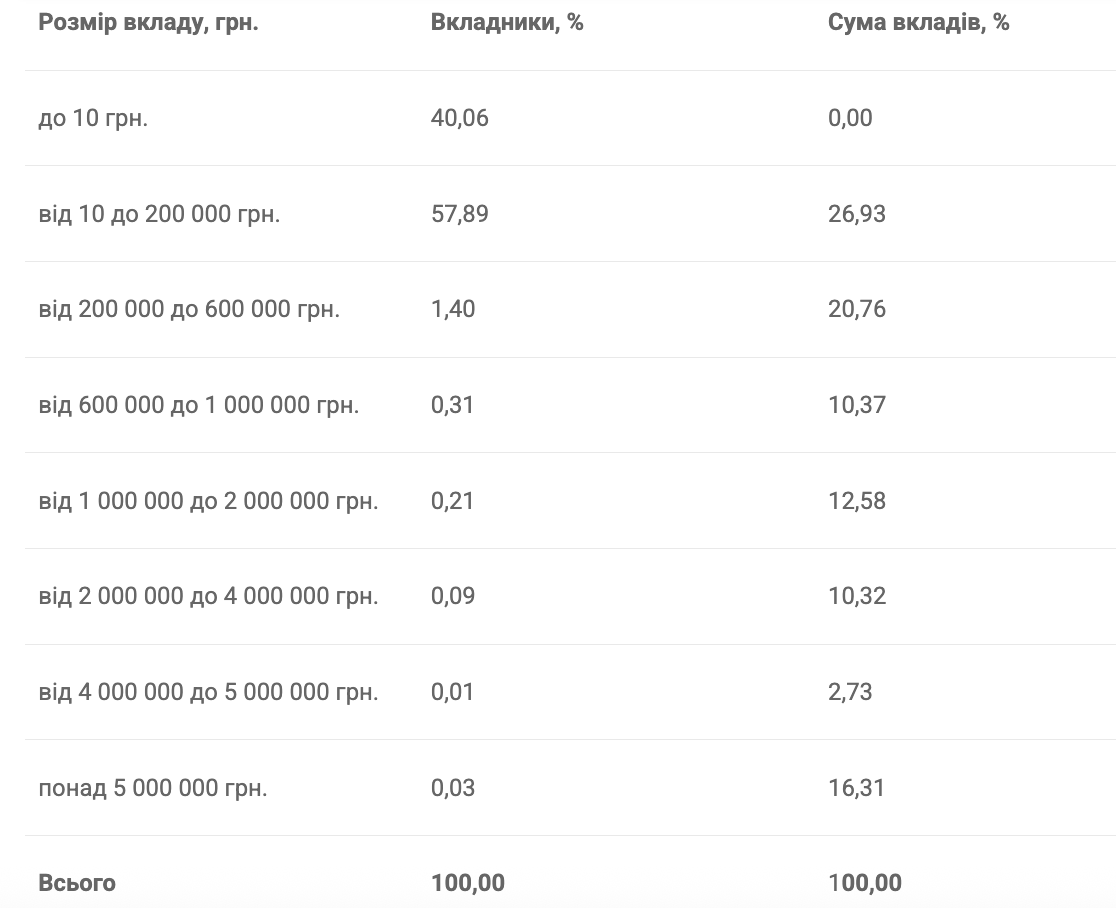
Task: Click the 'Вкладники, %' column header
Action: point(506,23)
